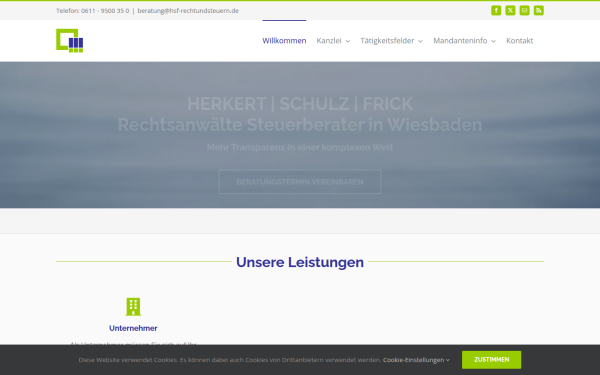
Task: Click the Unsere Leistungen heading
Action: (300, 262)
